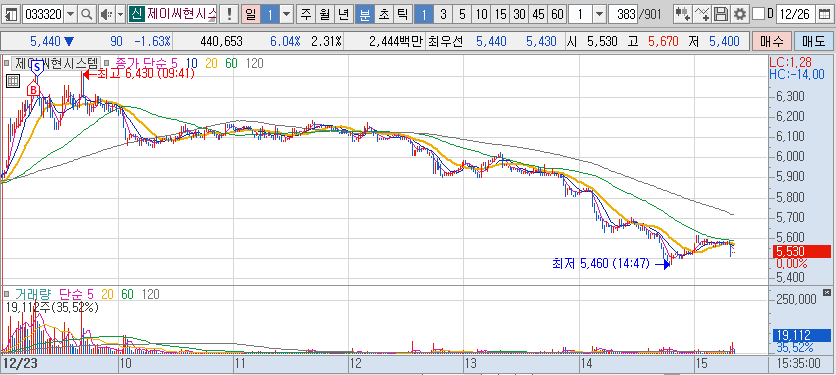Open the calendar date picker icon

824,14
